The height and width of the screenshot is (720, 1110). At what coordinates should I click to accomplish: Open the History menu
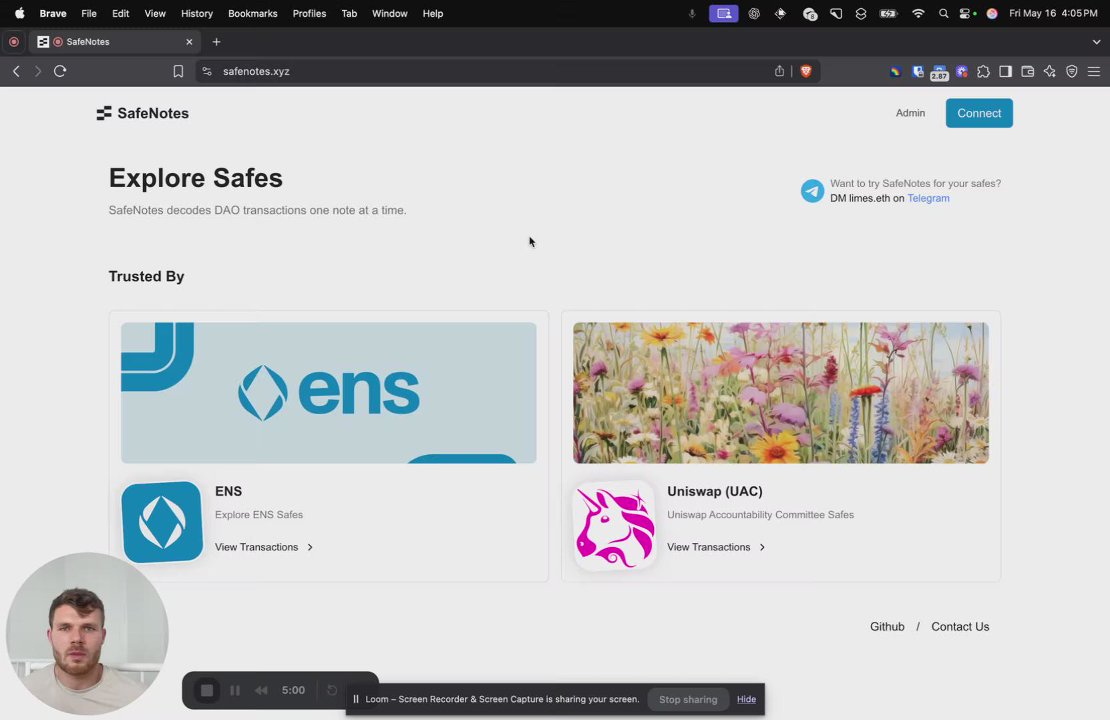point(197,13)
